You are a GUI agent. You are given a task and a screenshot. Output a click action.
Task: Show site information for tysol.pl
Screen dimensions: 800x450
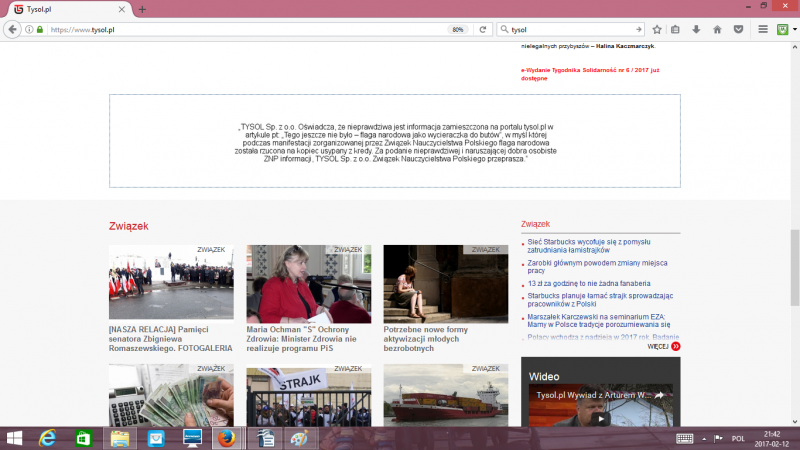pos(29,30)
